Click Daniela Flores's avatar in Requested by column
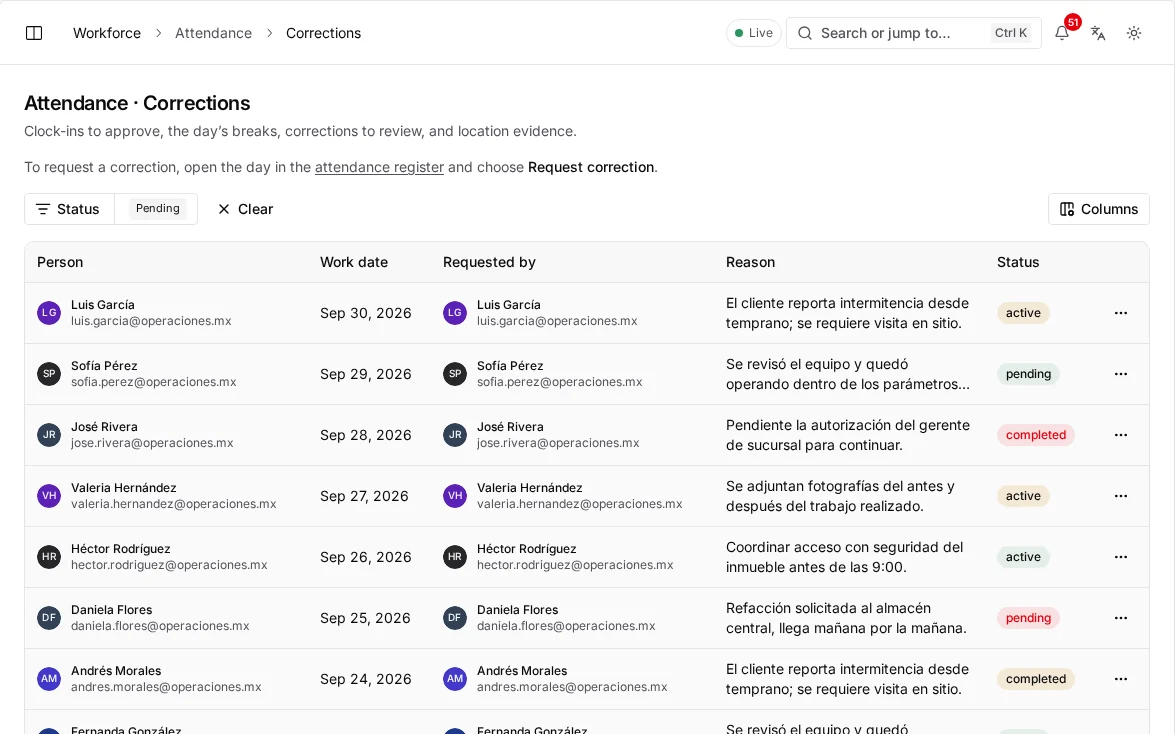1175x734 pixels. point(455,618)
